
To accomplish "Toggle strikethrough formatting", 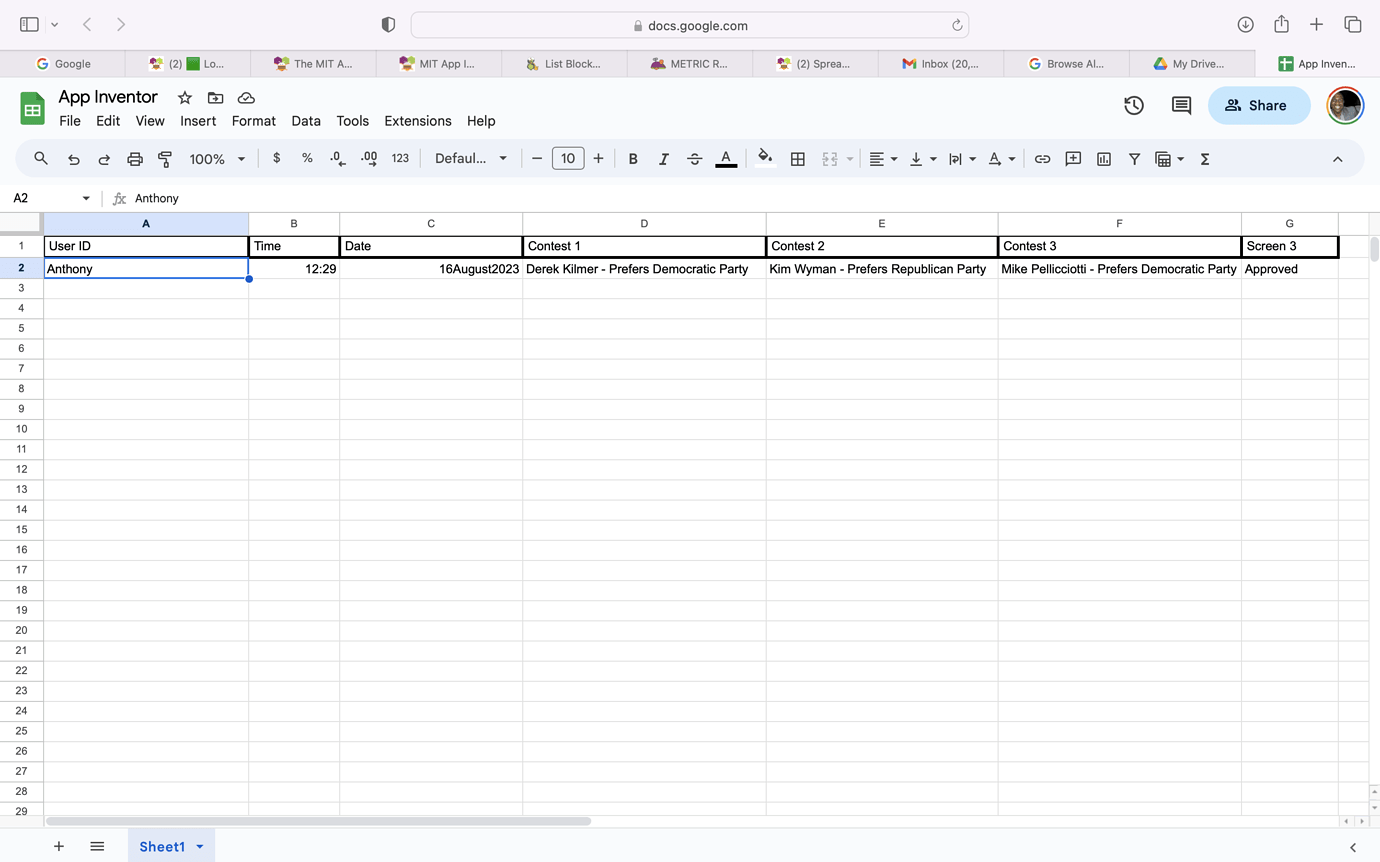I will click(694, 158).
